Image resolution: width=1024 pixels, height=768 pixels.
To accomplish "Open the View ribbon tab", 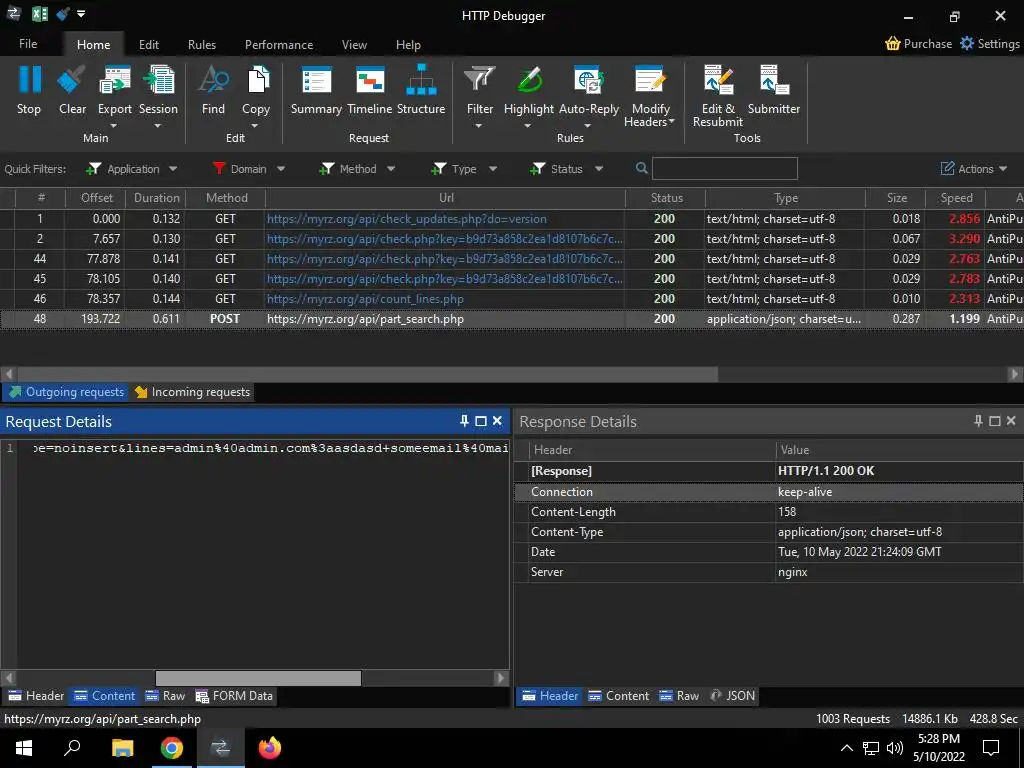I will pyautogui.click(x=354, y=44).
